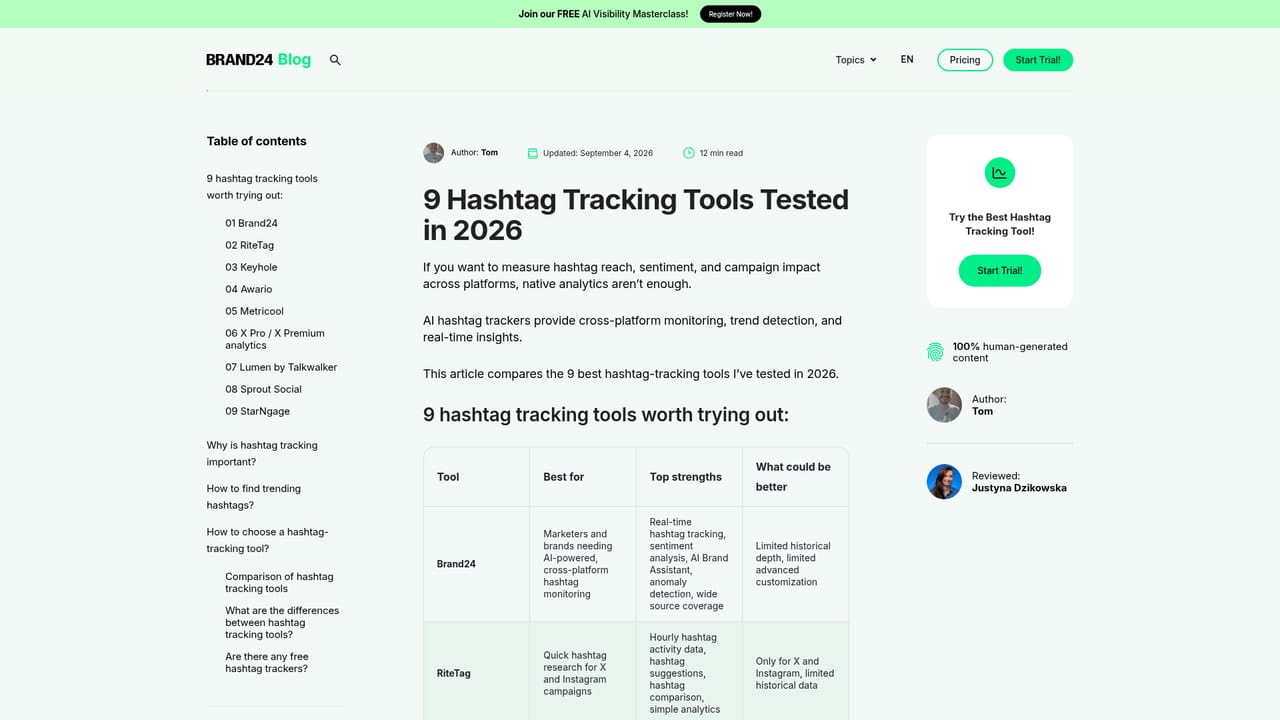Jump to 02 RiteTag in contents

pyautogui.click(x=249, y=245)
